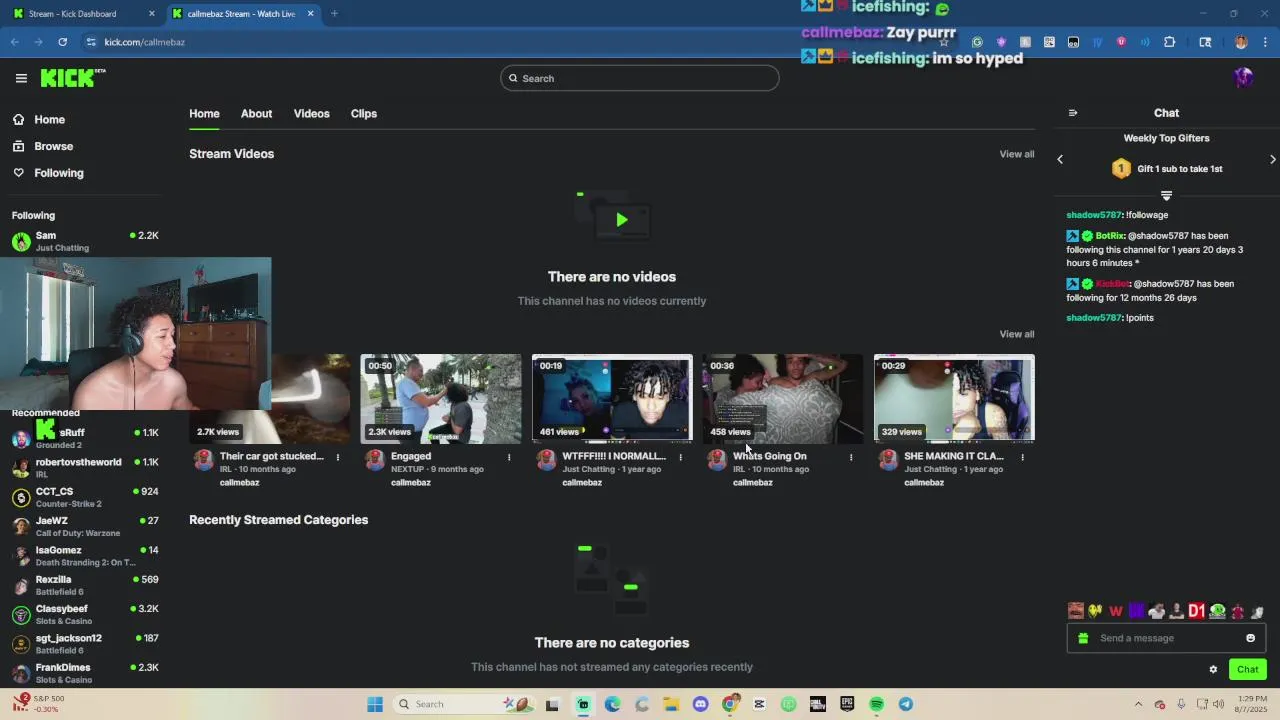Open Discord from the taskbar

point(700,704)
